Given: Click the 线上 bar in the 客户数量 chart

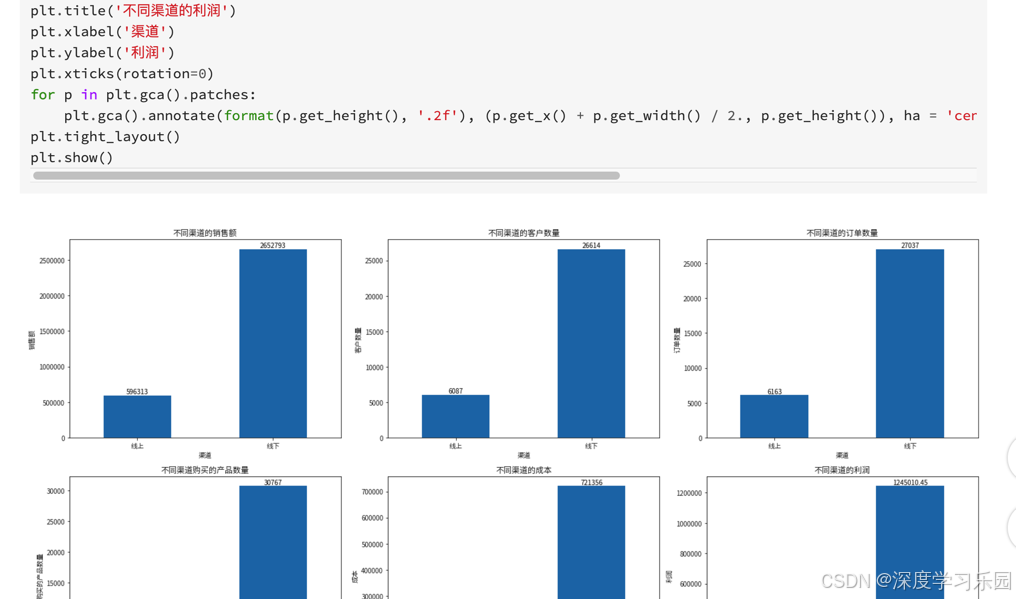Looking at the screenshot, I should (456, 416).
